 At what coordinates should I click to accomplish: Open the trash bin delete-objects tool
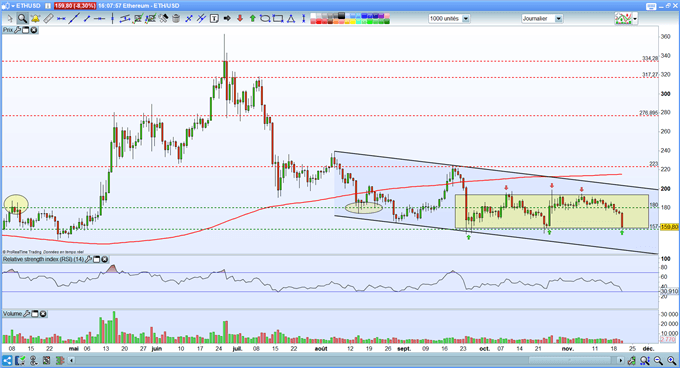[x=176, y=19]
